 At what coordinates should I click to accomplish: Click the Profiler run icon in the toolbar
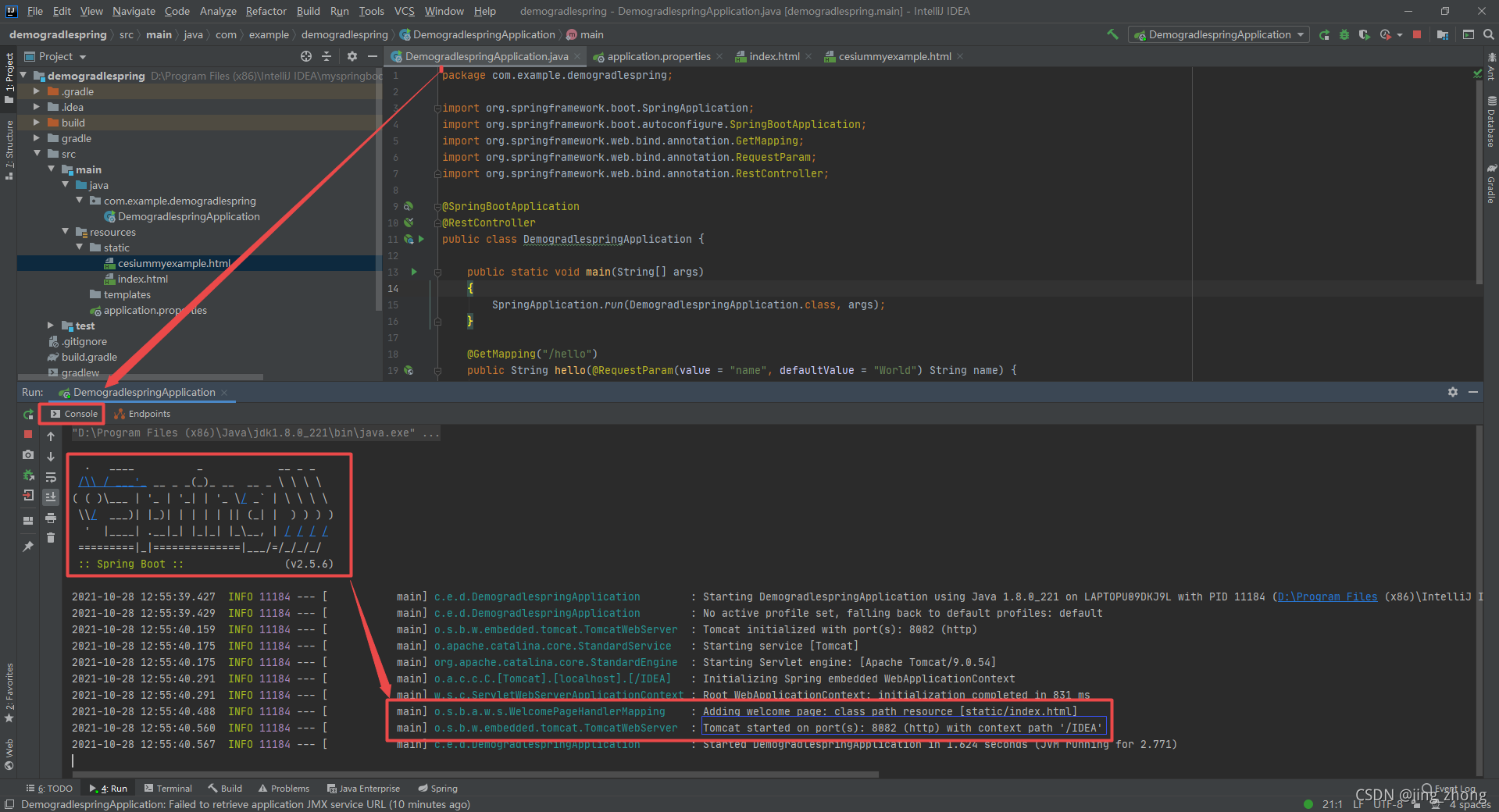click(1385, 34)
